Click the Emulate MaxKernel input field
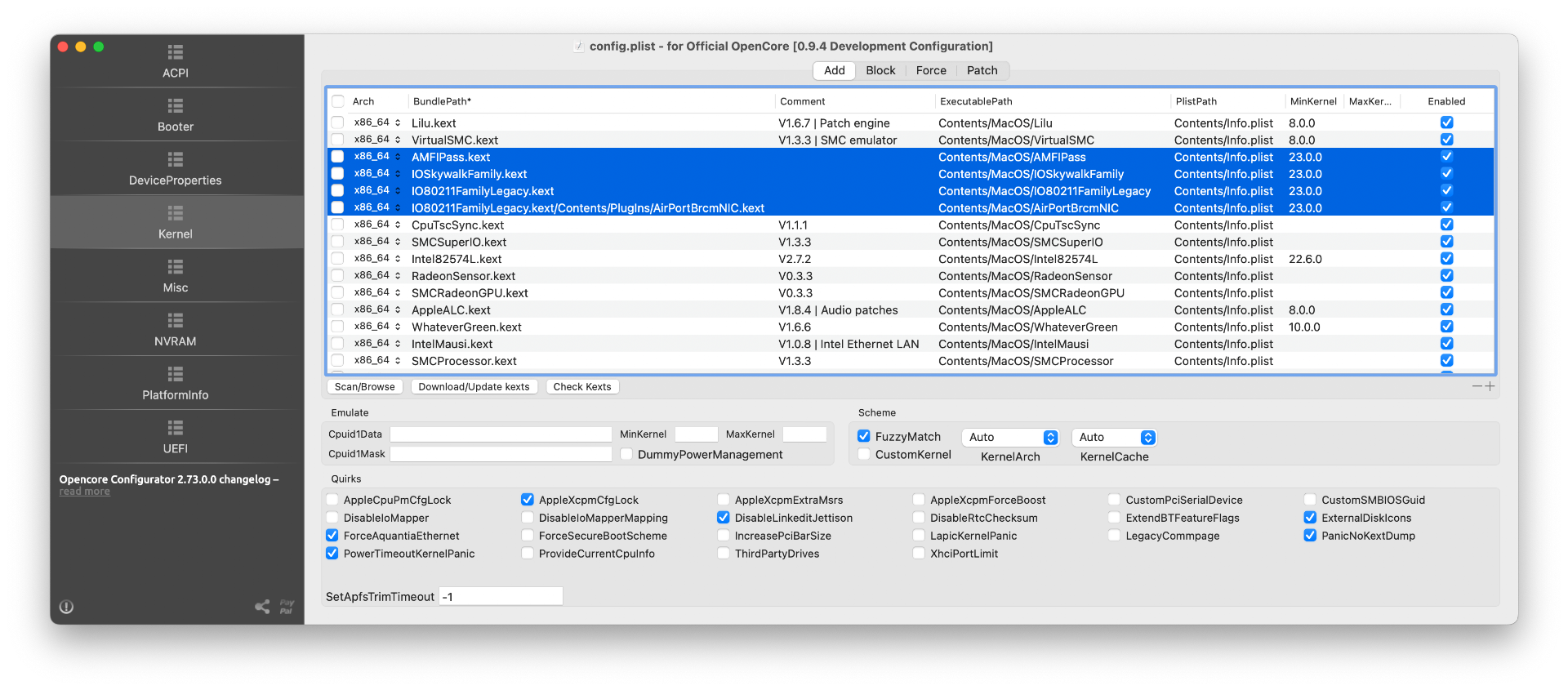 click(x=805, y=434)
